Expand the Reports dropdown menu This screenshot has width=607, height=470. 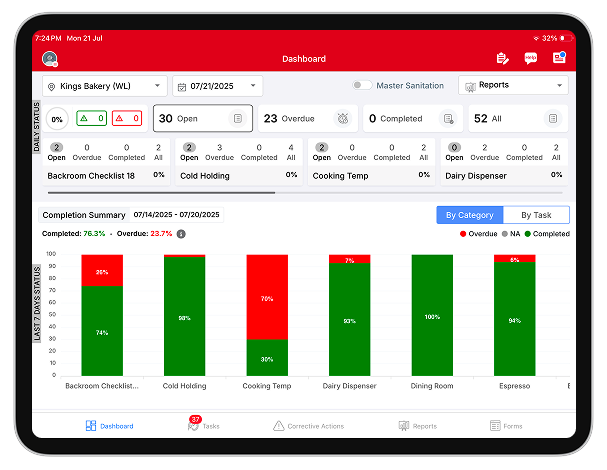coord(513,86)
